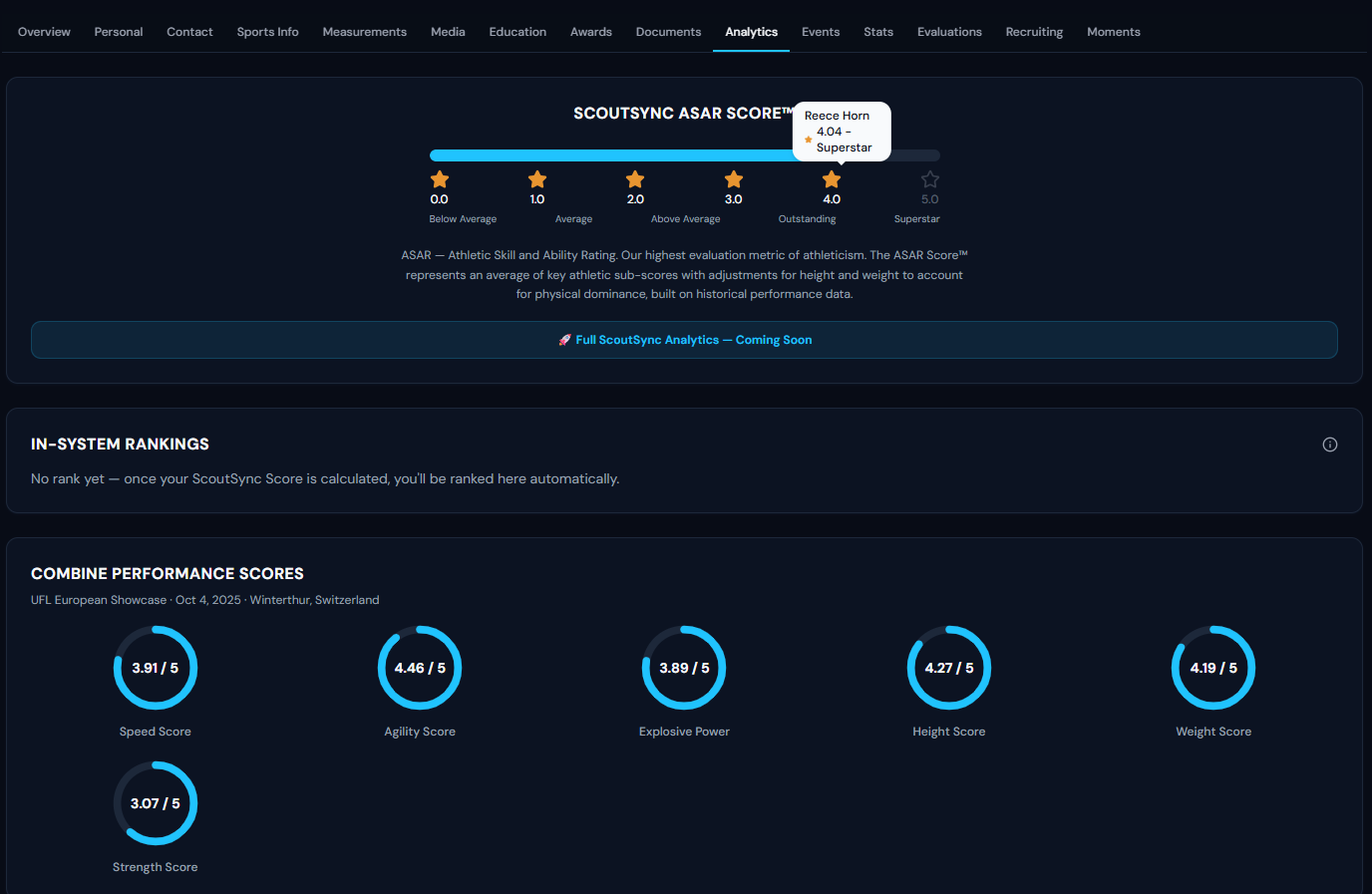Click the COMBINE PERFORMANCE SCORES heading
This screenshot has height=894, width=1372.
click(168, 574)
